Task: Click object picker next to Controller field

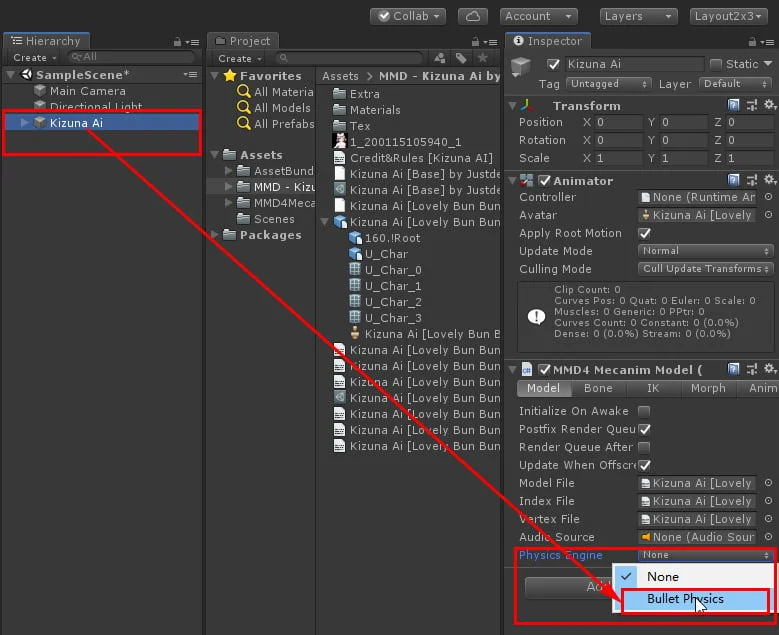Action: 768,197
